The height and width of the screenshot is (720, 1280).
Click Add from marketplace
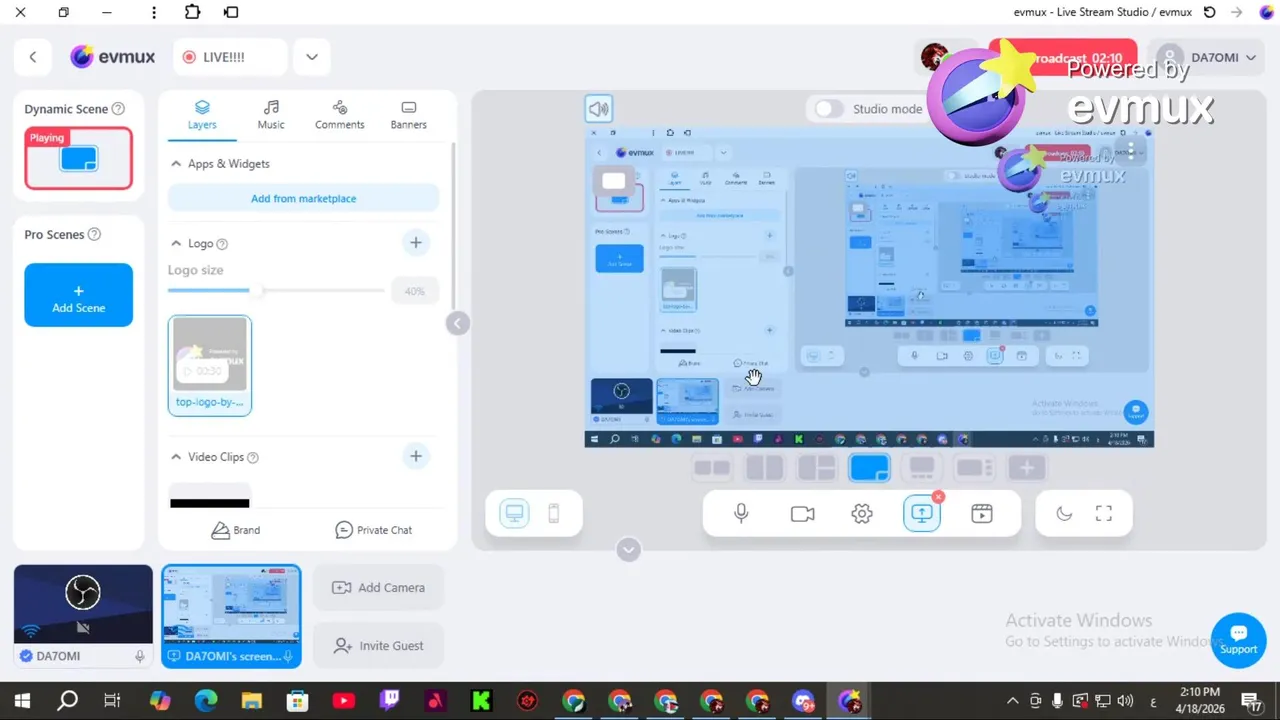[x=303, y=198]
